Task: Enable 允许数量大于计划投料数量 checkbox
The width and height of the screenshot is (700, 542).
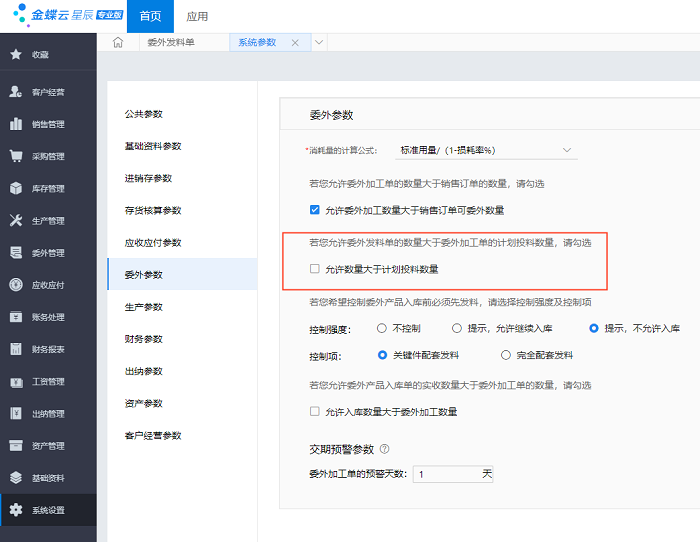Action: (x=315, y=269)
